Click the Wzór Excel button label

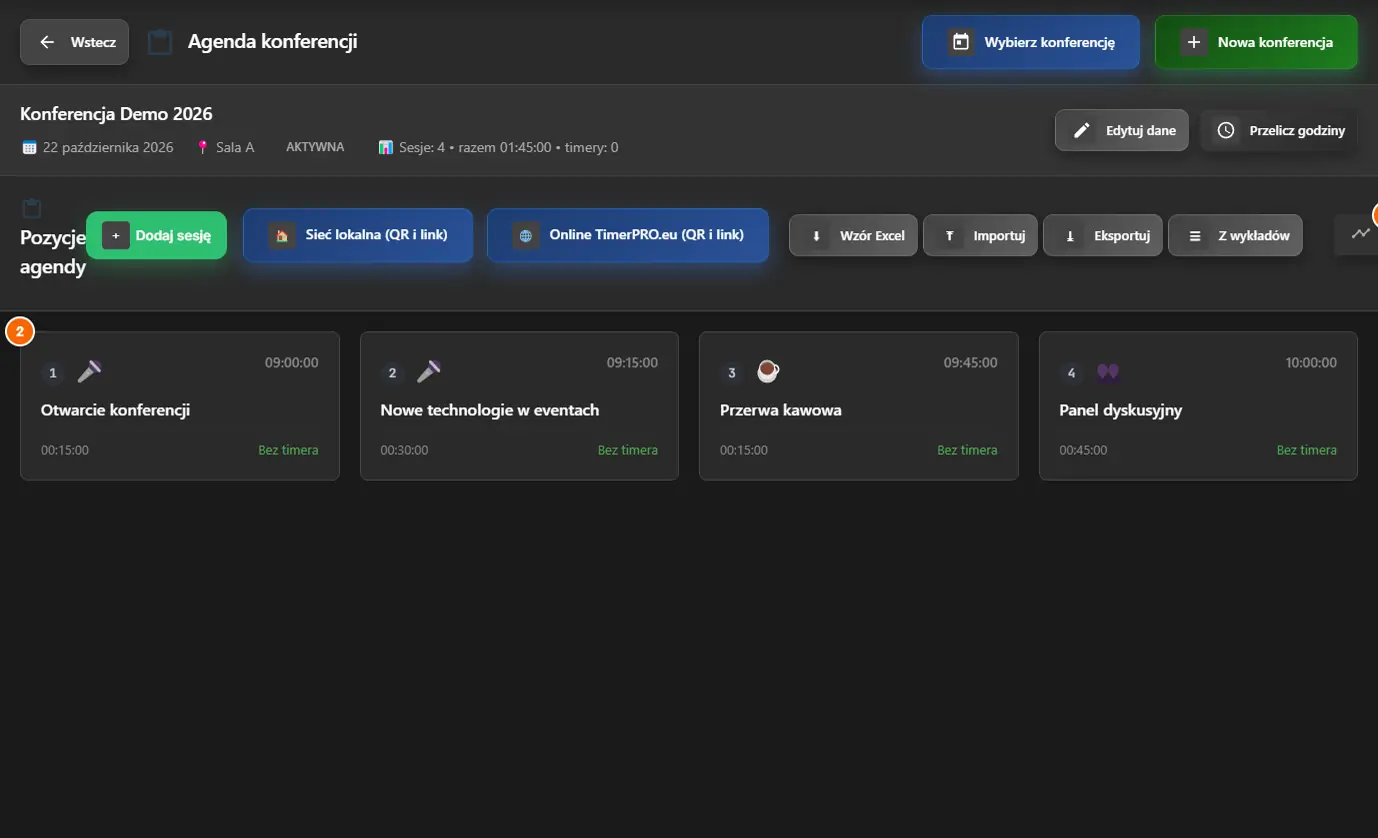point(872,236)
